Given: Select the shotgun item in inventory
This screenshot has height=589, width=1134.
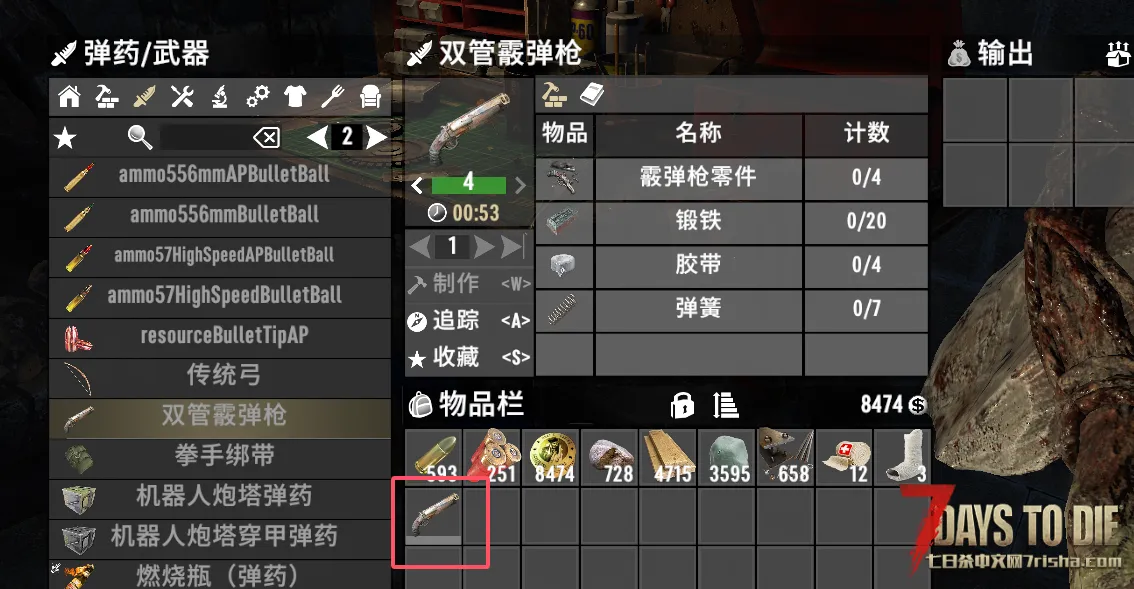Looking at the screenshot, I should coord(434,517).
